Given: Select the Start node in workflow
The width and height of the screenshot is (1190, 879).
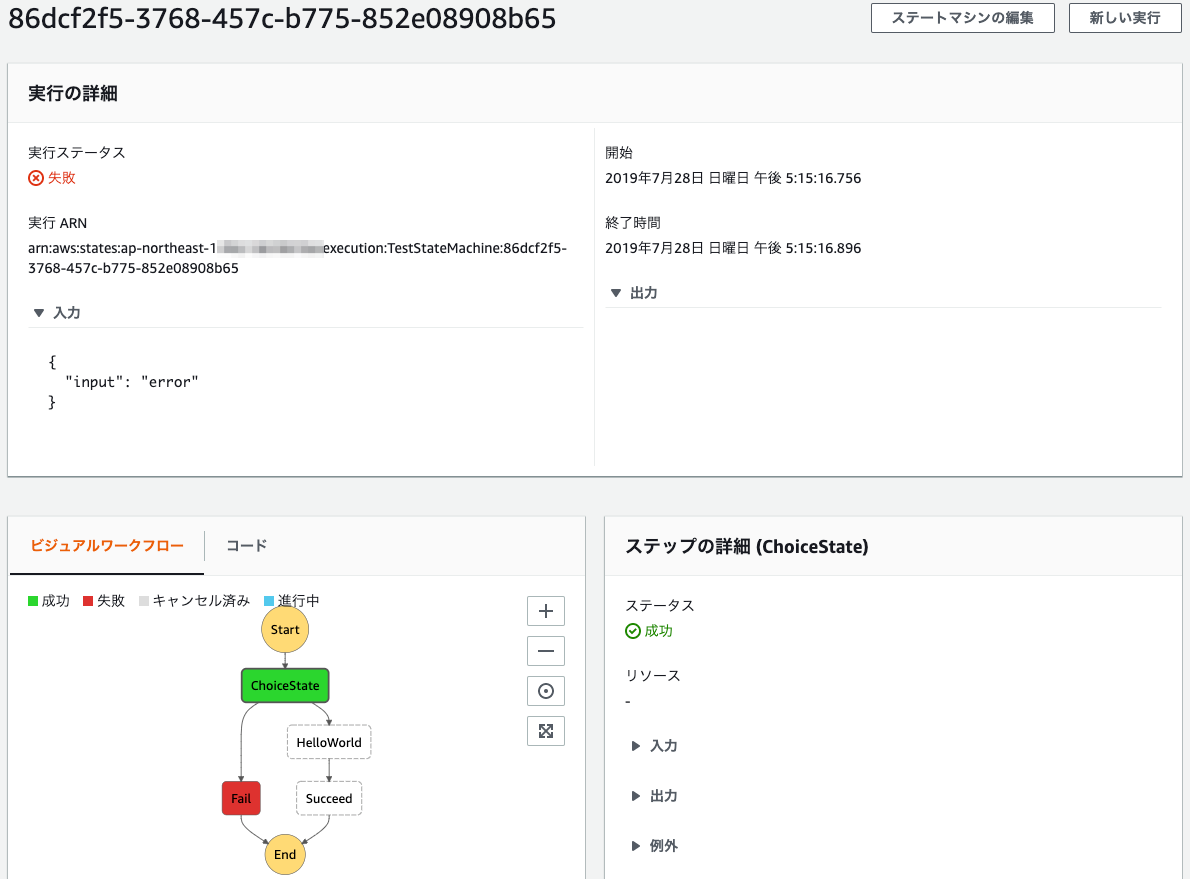Looking at the screenshot, I should [x=285, y=630].
